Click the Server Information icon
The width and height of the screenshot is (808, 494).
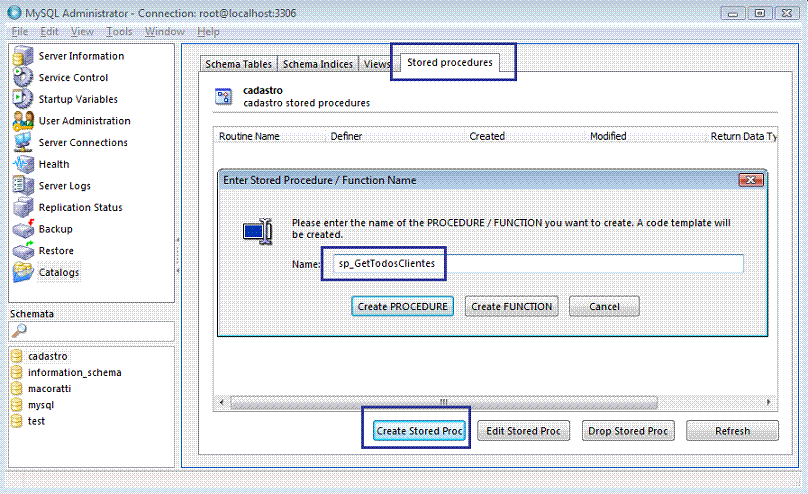point(23,56)
